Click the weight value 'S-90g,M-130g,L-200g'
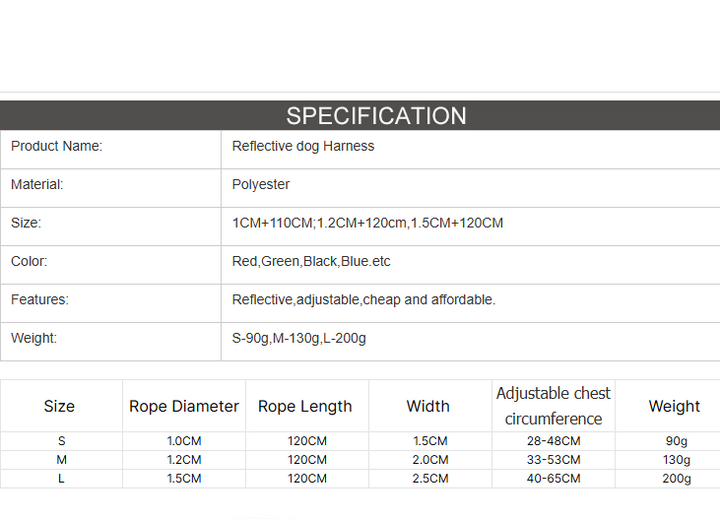This screenshot has height=519, width=720. tap(299, 338)
